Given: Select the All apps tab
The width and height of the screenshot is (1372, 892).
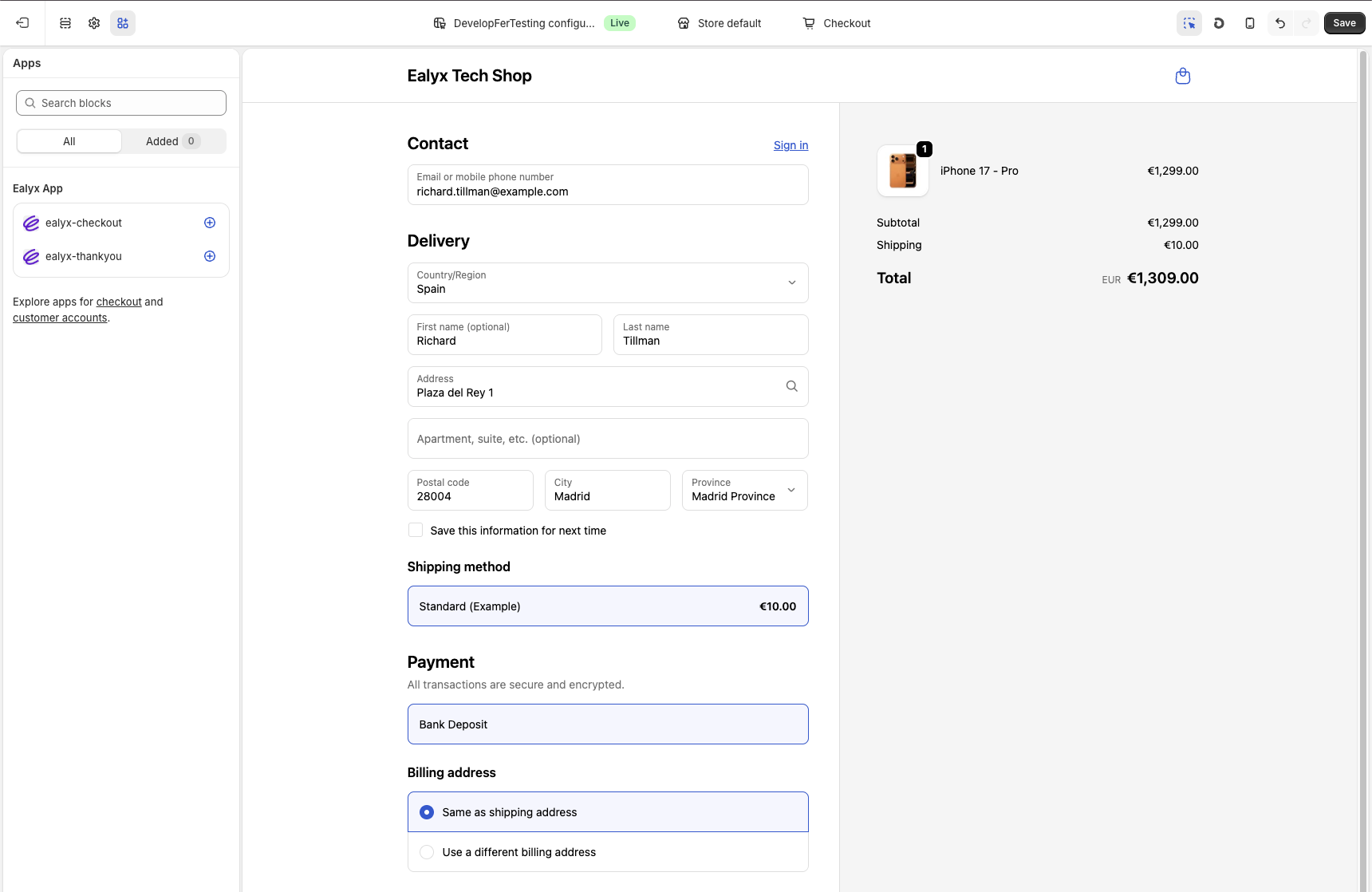Looking at the screenshot, I should pyautogui.click(x=69, y=141).
